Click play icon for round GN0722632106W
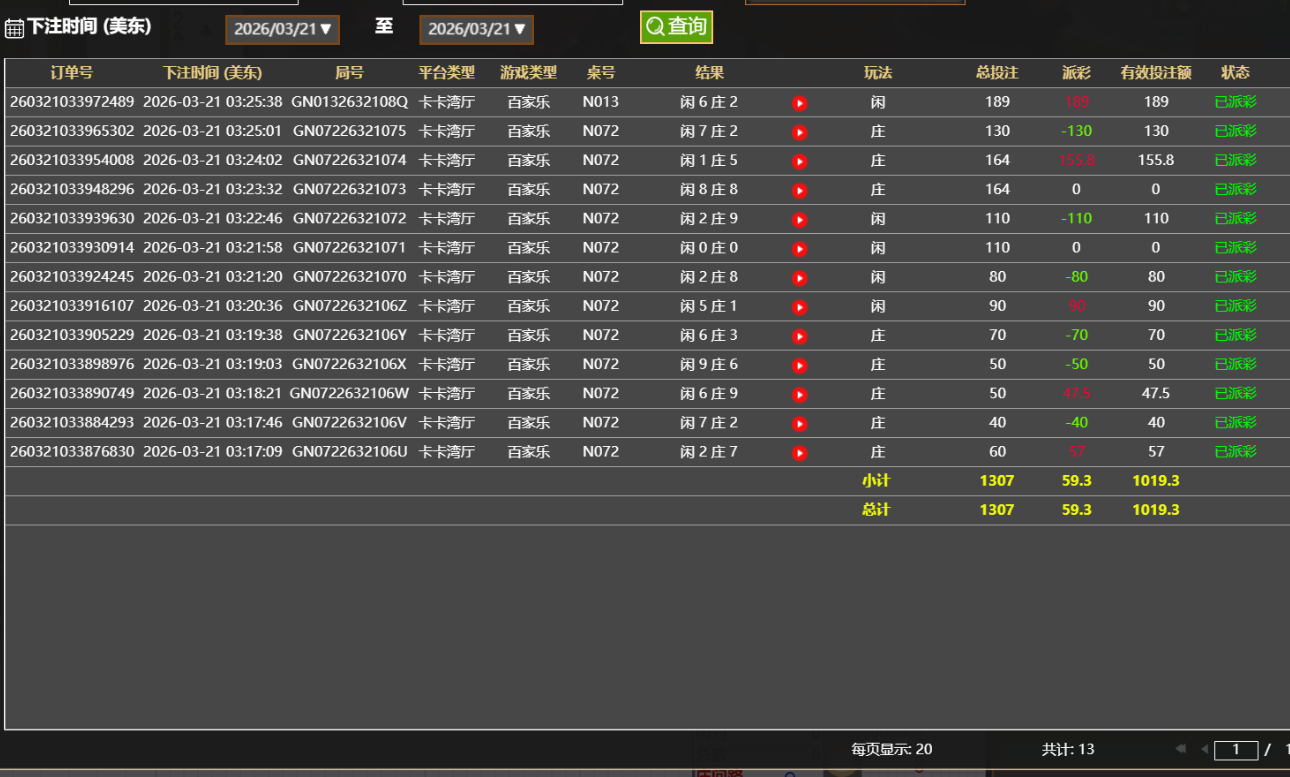Image resolution: width=1290 pixels, height=777 pixels. coord(799,395)
